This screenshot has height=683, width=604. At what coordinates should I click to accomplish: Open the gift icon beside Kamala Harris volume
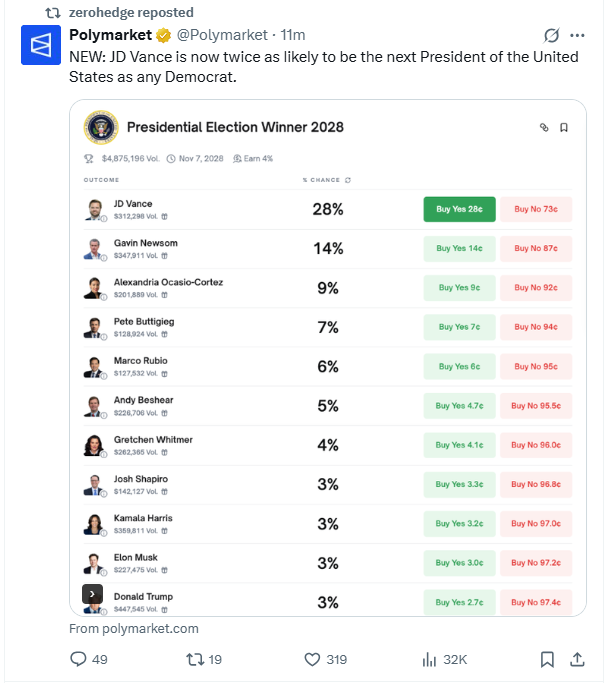[164, 531]
